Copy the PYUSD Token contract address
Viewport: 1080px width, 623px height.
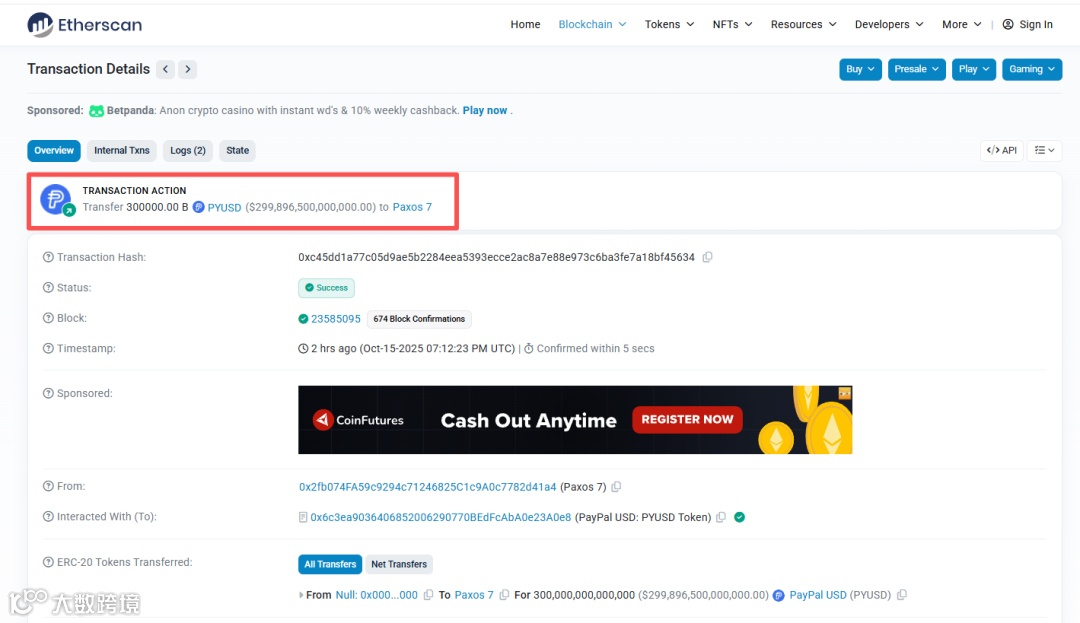pos(721,517)
